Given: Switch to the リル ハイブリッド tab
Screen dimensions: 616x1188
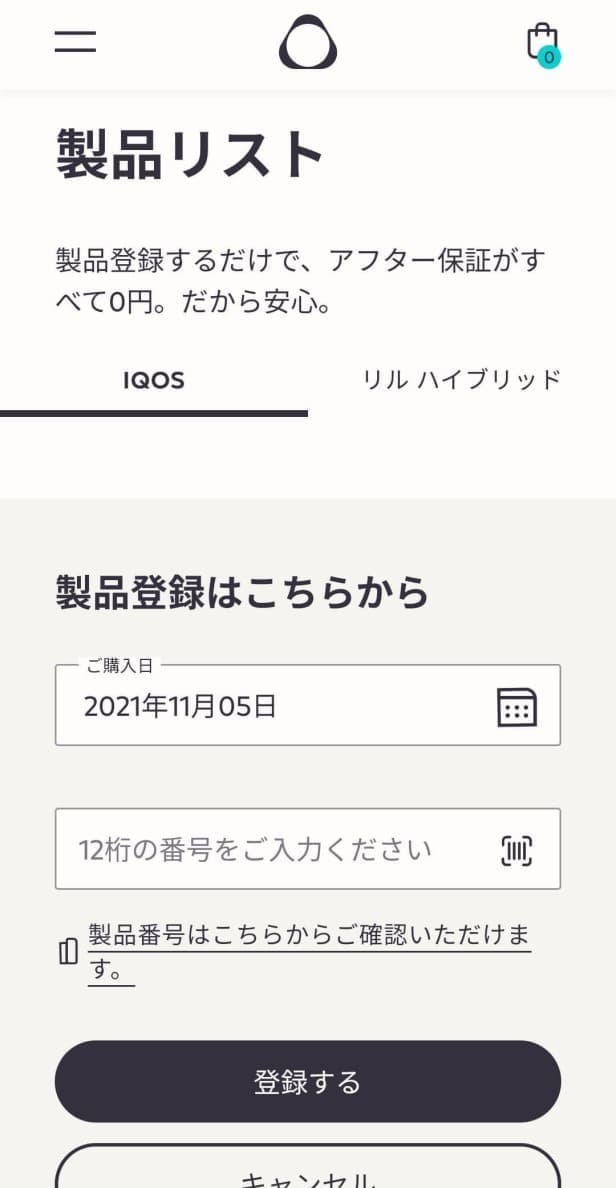Looking at the screenshot, I should (x=462, y=380).
